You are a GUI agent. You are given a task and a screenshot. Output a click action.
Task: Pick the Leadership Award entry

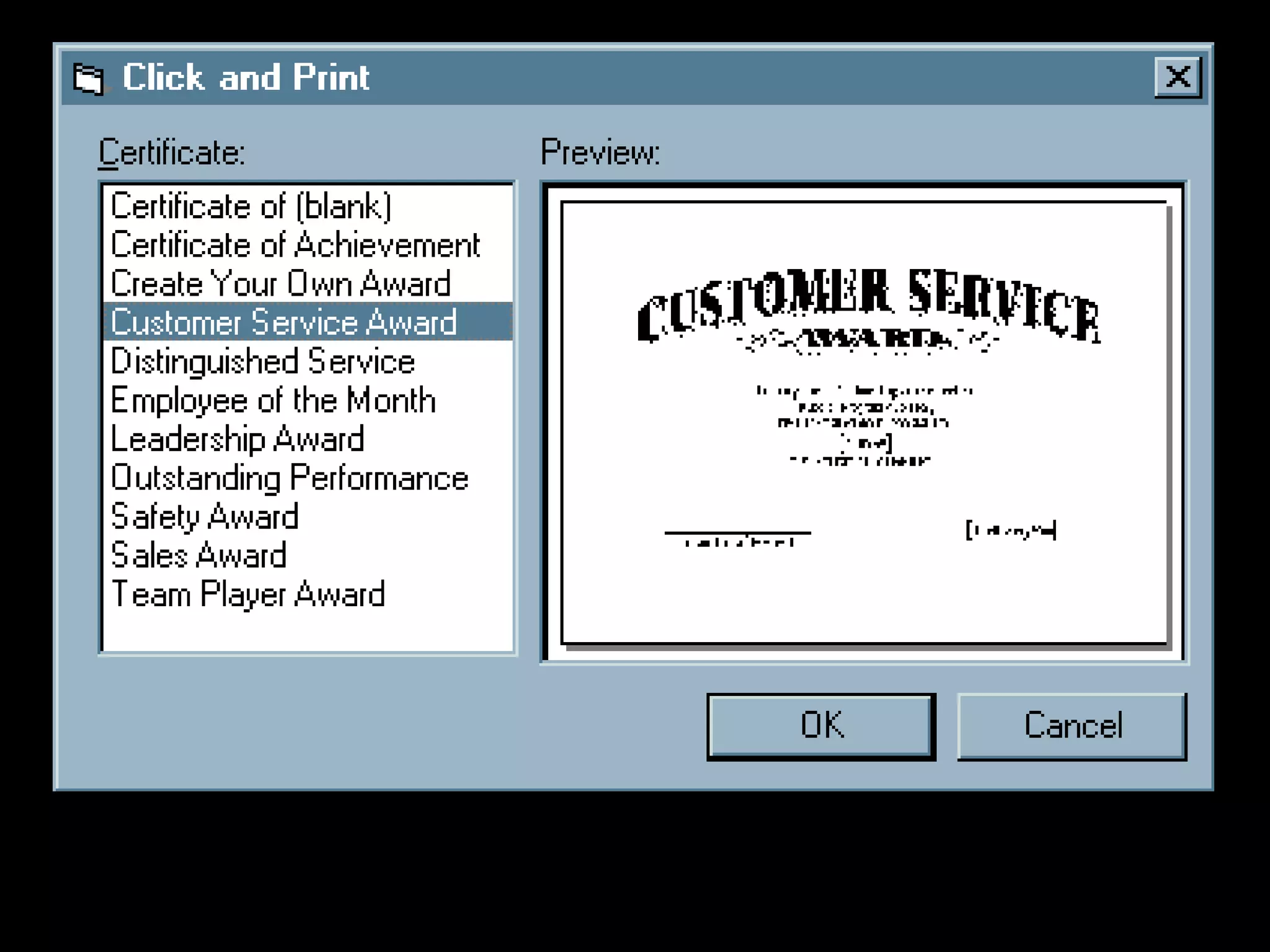(238, 439)
